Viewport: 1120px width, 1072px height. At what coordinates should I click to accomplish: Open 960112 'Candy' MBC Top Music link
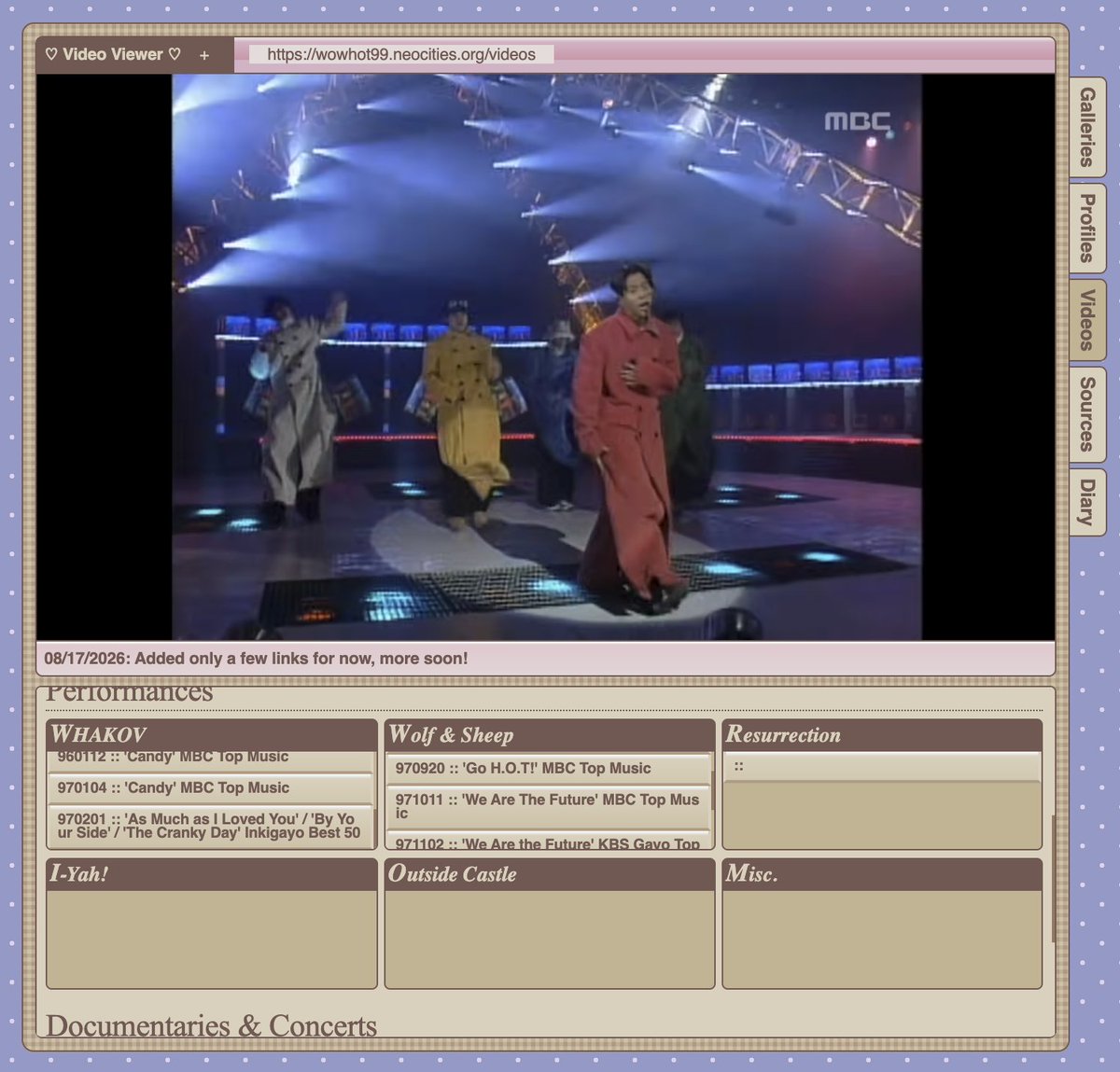(210, 759)
